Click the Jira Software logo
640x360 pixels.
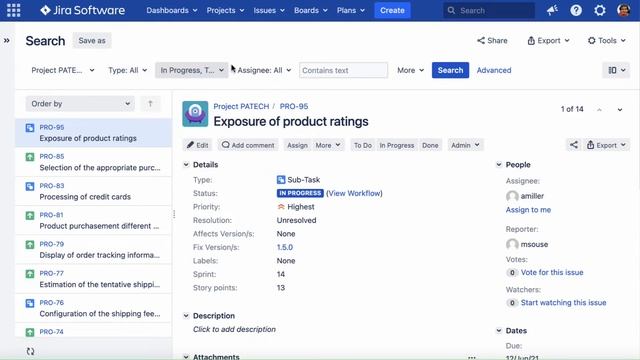coord(82,10)
